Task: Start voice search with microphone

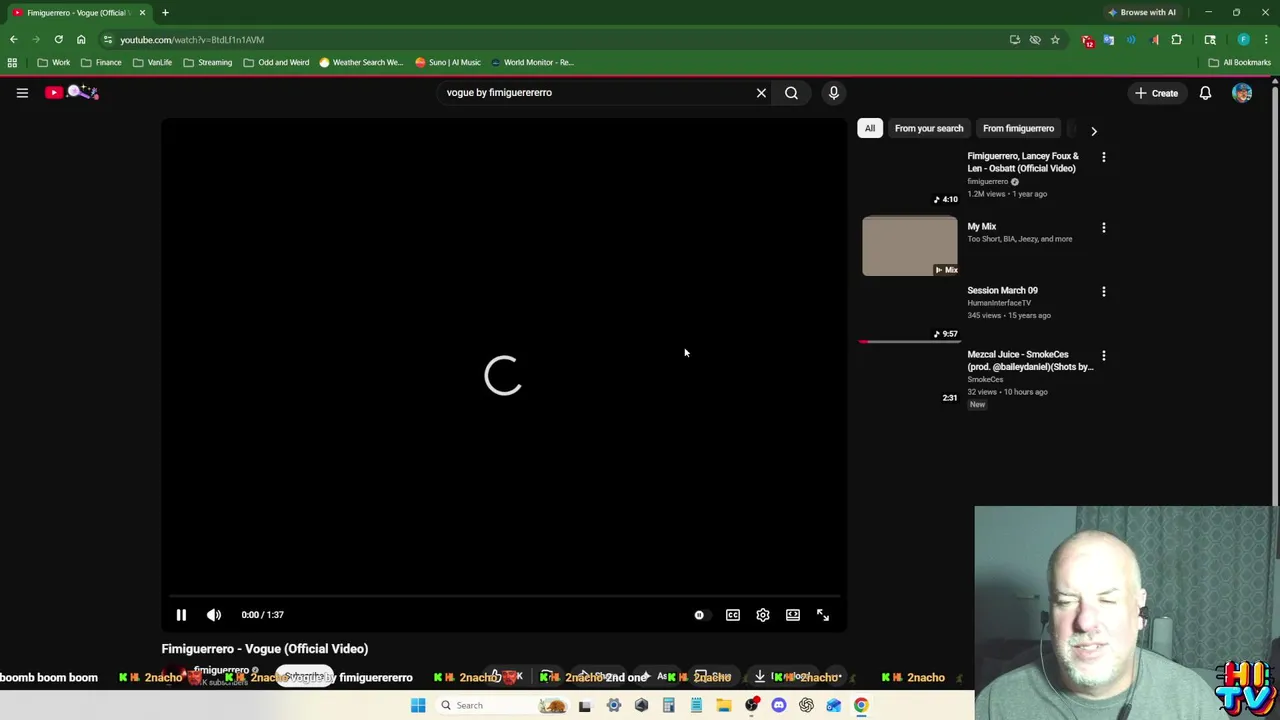Action: [x=834, y=93]
